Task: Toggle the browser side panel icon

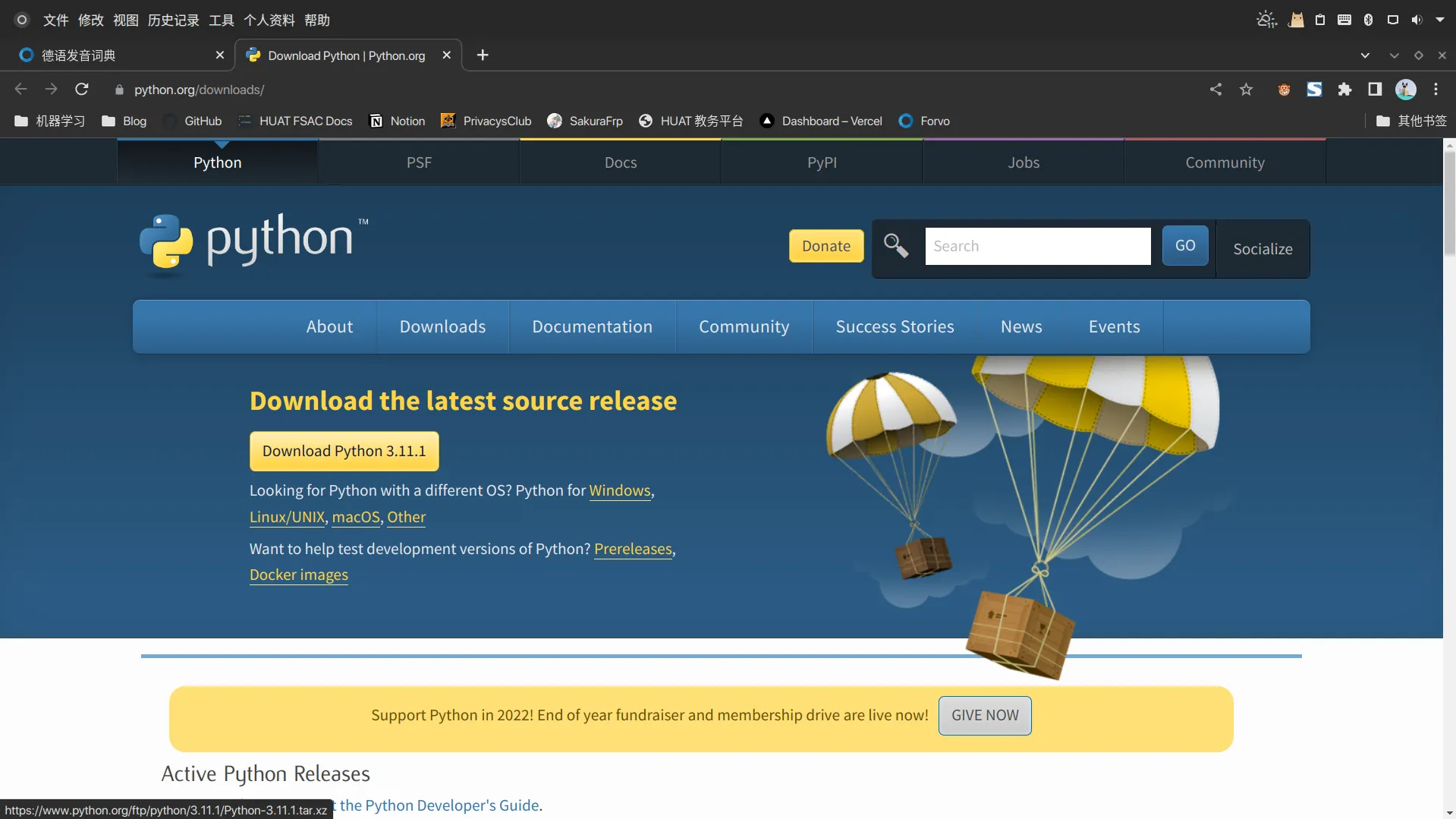Action: 1375,90
